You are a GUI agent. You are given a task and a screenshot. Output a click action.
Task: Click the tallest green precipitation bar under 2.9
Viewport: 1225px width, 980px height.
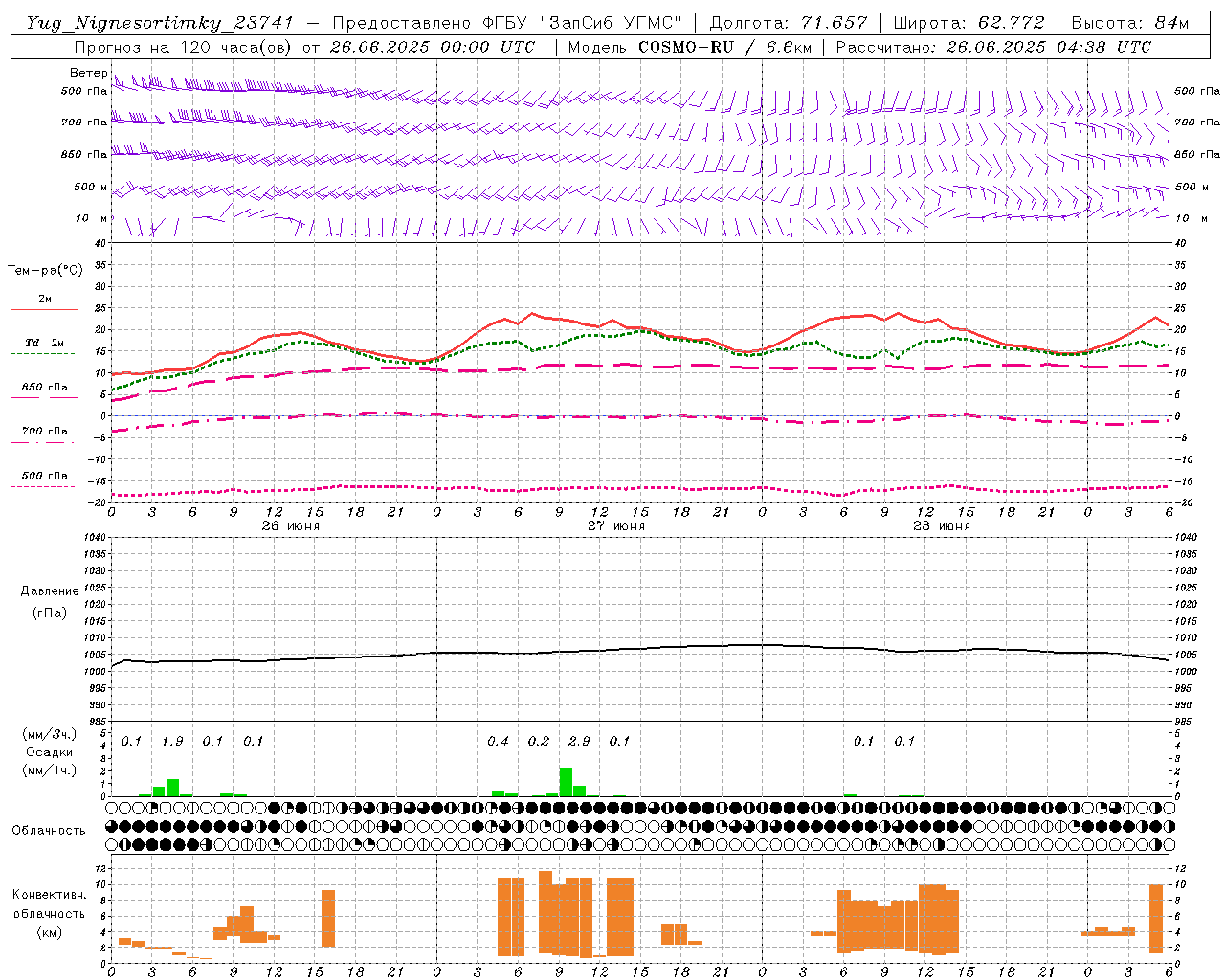pos(566,782)
